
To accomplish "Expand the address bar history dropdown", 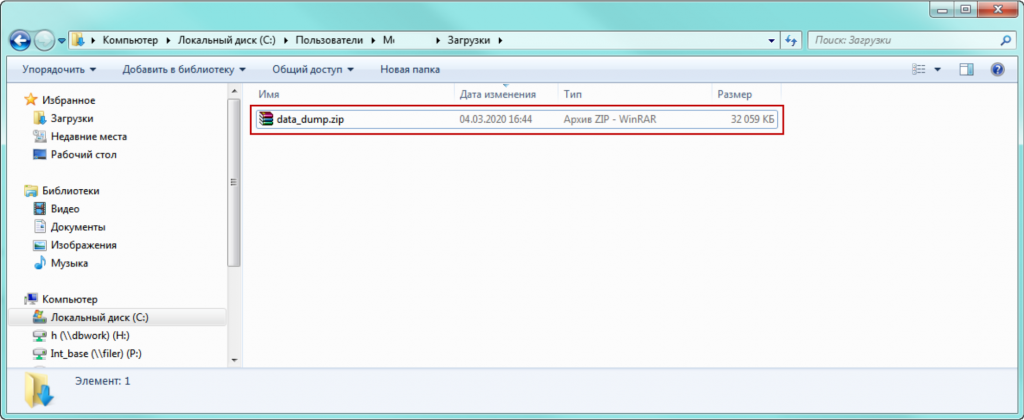I will [x=771, y=40].
